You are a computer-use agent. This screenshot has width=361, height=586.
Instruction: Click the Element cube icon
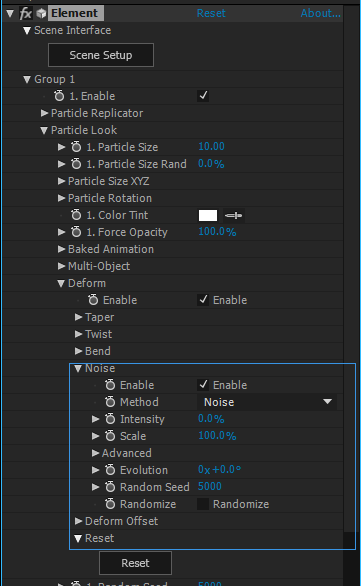point(41,13)
